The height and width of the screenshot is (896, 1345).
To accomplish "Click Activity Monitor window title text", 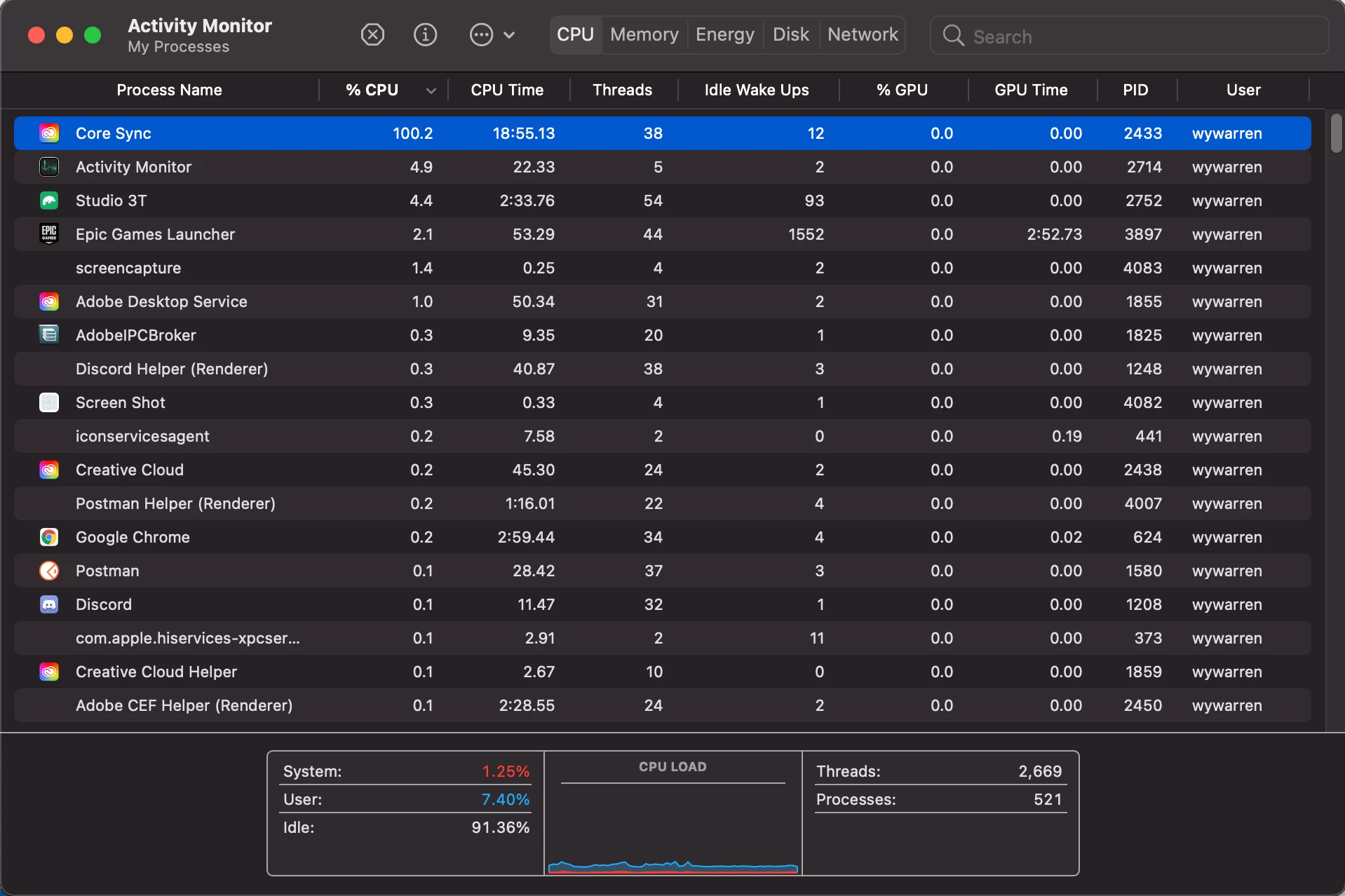I will pyautogui.click(x=200, y=25).
